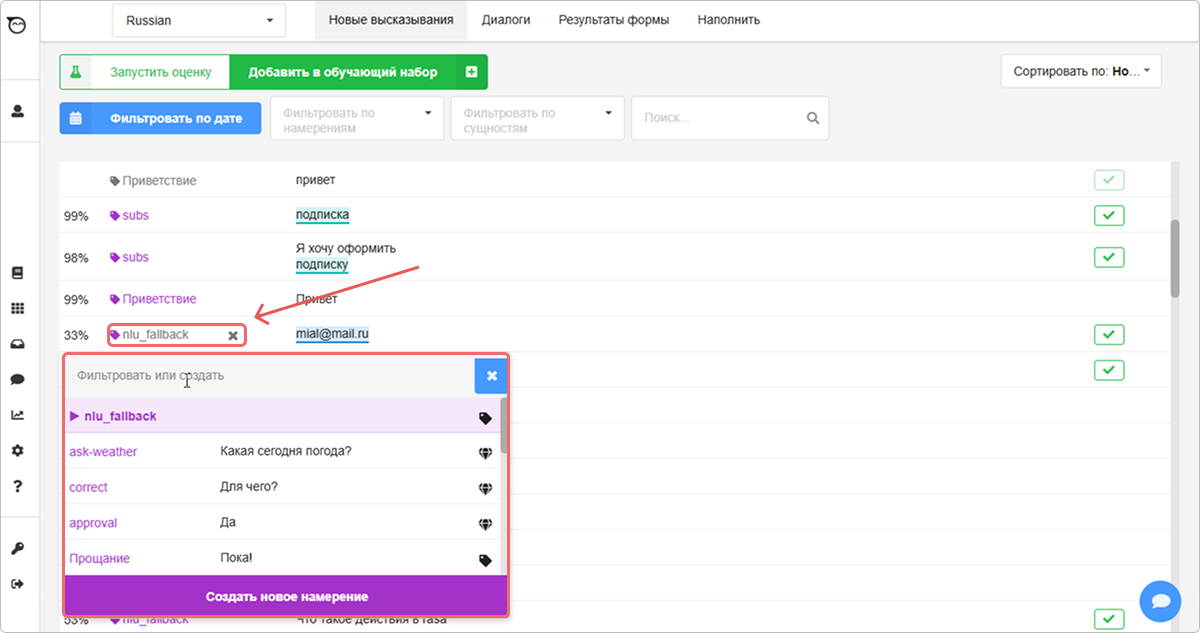The width and height of the screenshot is (1200, 633).
Task: Open the user profile icon in sidebar
Action: pos(17,111)
